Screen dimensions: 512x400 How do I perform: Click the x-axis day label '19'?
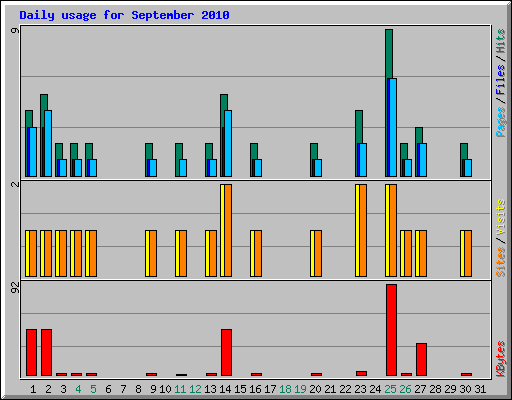click(300, 389)
